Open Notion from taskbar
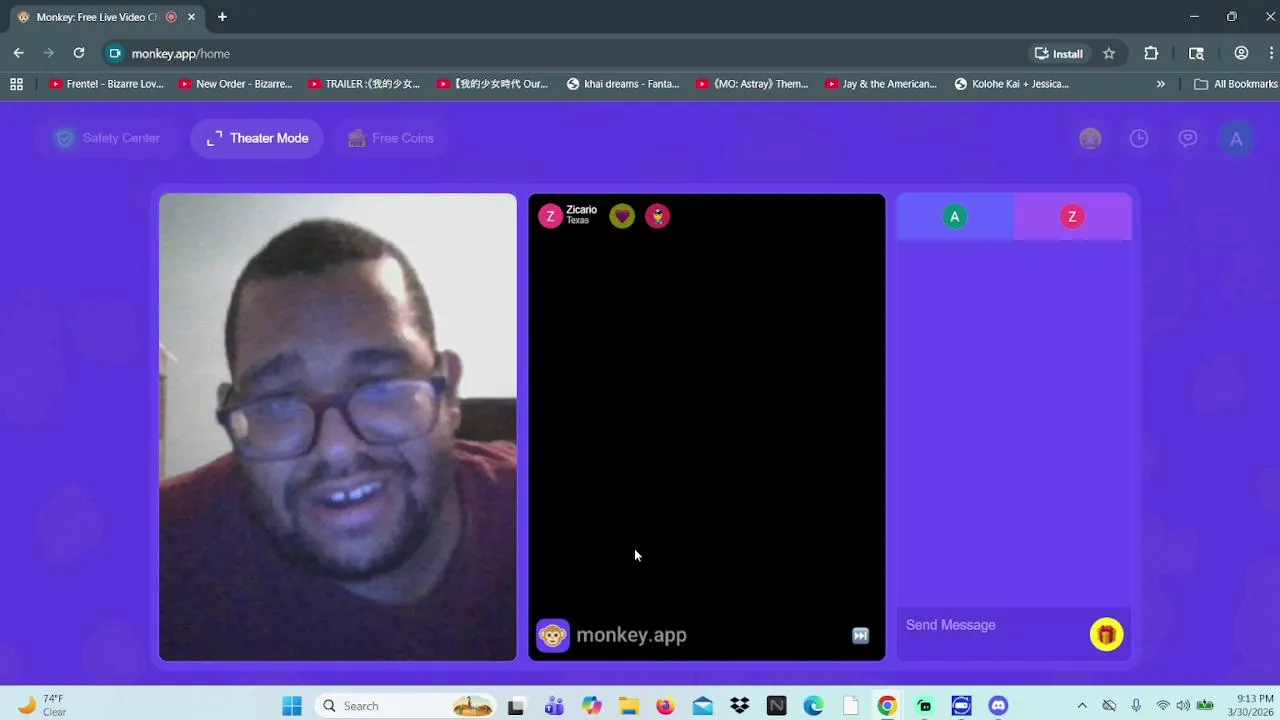Screen dimensions: 1280x720 pos(777,706)
